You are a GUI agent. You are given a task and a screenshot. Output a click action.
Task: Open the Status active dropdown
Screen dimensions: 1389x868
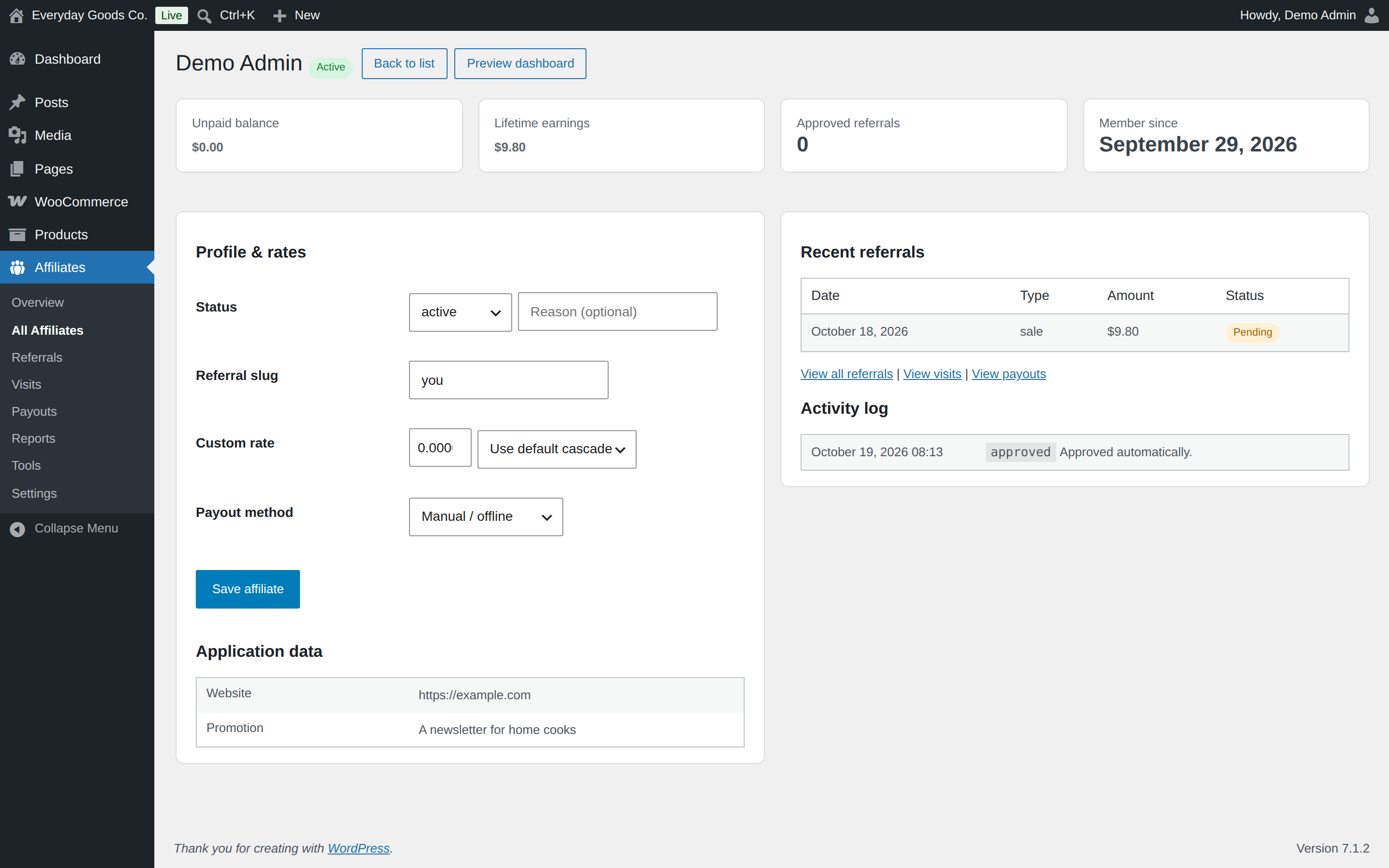460,312
